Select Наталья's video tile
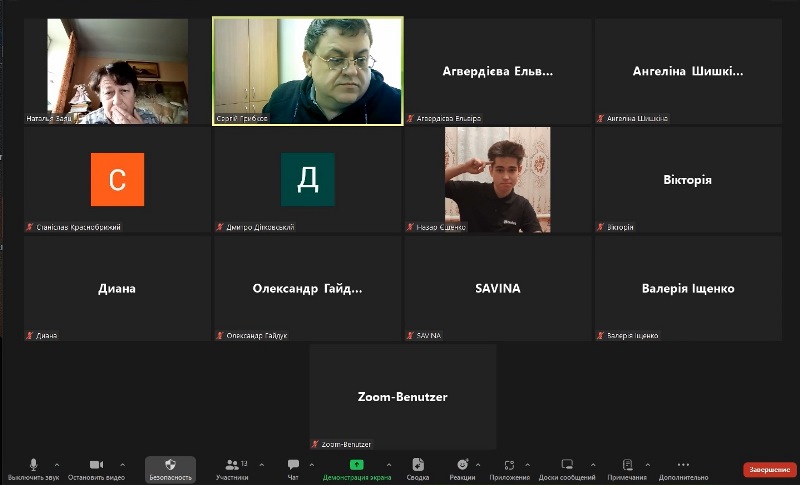Image resolution: width=800 pixels, height=485 pixels. (118, 71)
